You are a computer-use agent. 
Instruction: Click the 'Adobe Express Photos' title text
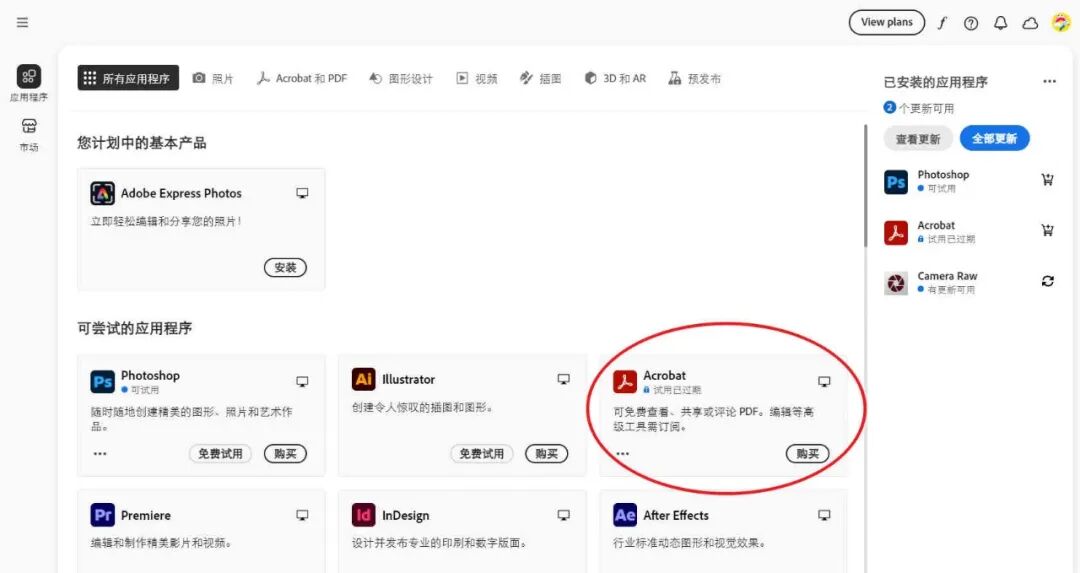click(181, 194)
